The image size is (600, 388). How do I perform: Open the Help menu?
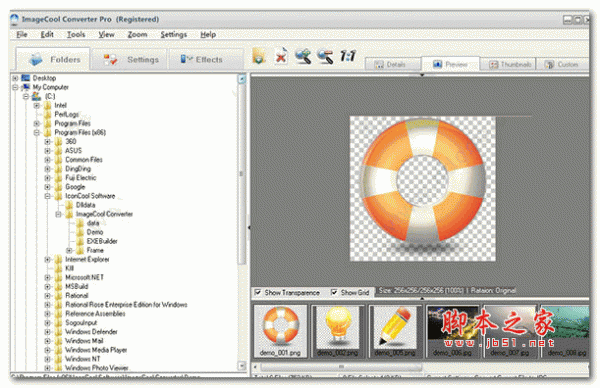click(x=208, y=34)
